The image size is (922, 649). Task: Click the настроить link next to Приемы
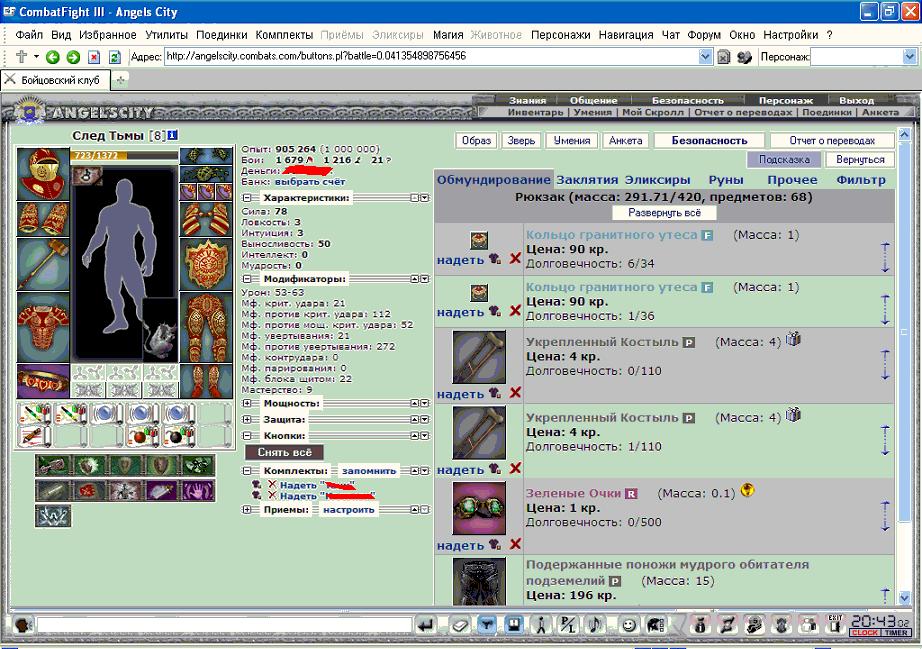tap(349, 510)
